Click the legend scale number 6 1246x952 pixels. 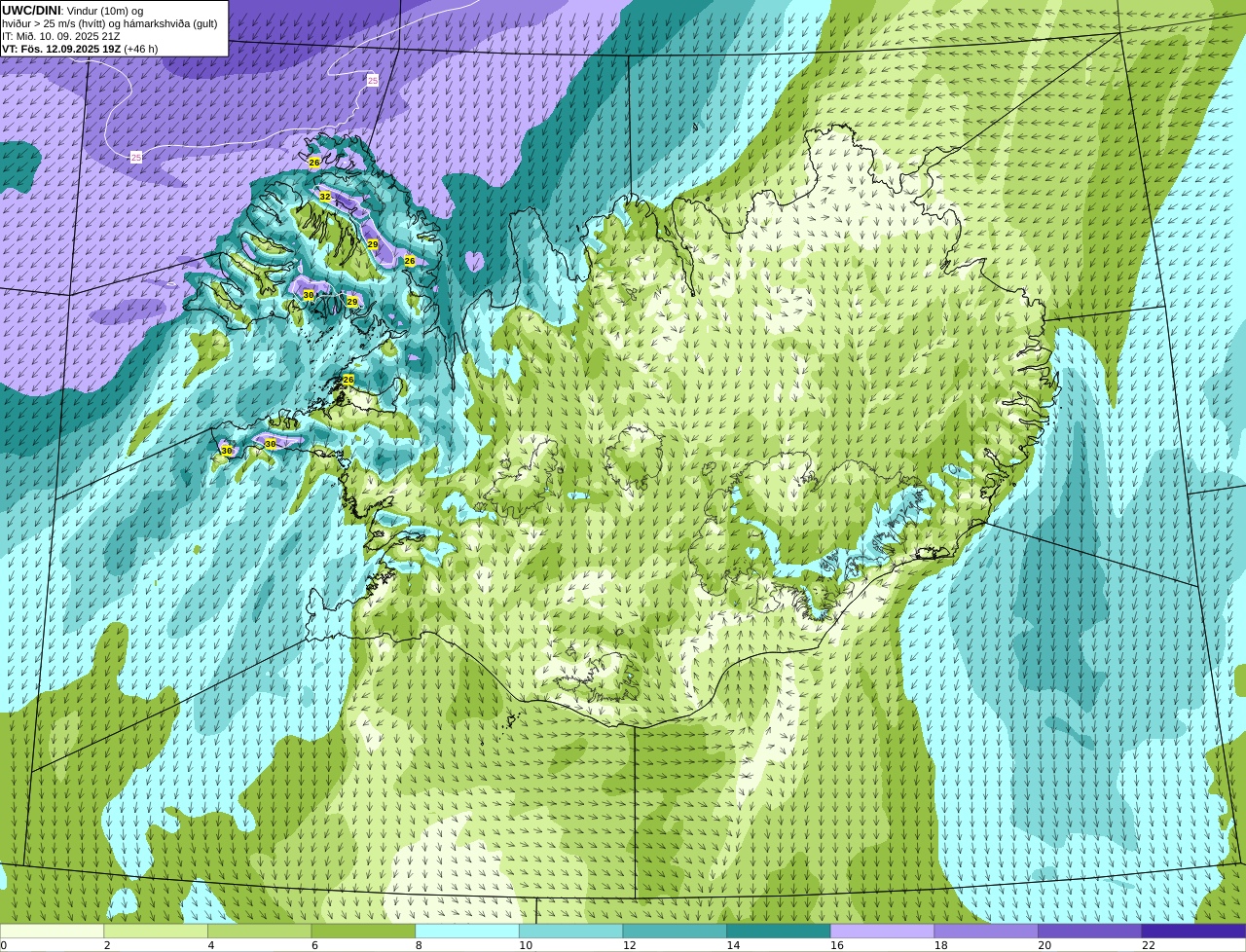pyautogui.click(x=314, y=945)
